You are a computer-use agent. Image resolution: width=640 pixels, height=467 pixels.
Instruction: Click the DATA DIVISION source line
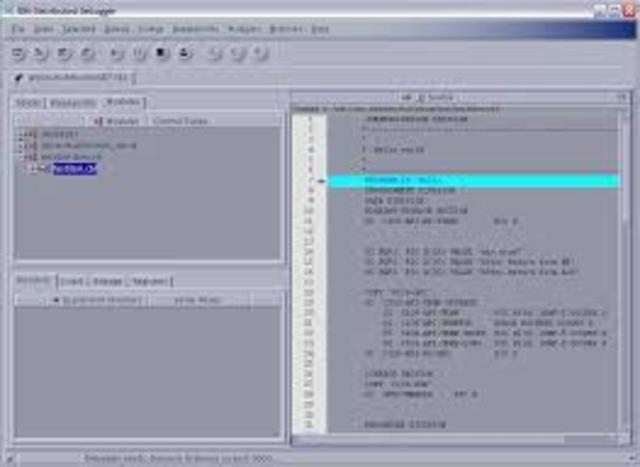[x=395, y=201]
